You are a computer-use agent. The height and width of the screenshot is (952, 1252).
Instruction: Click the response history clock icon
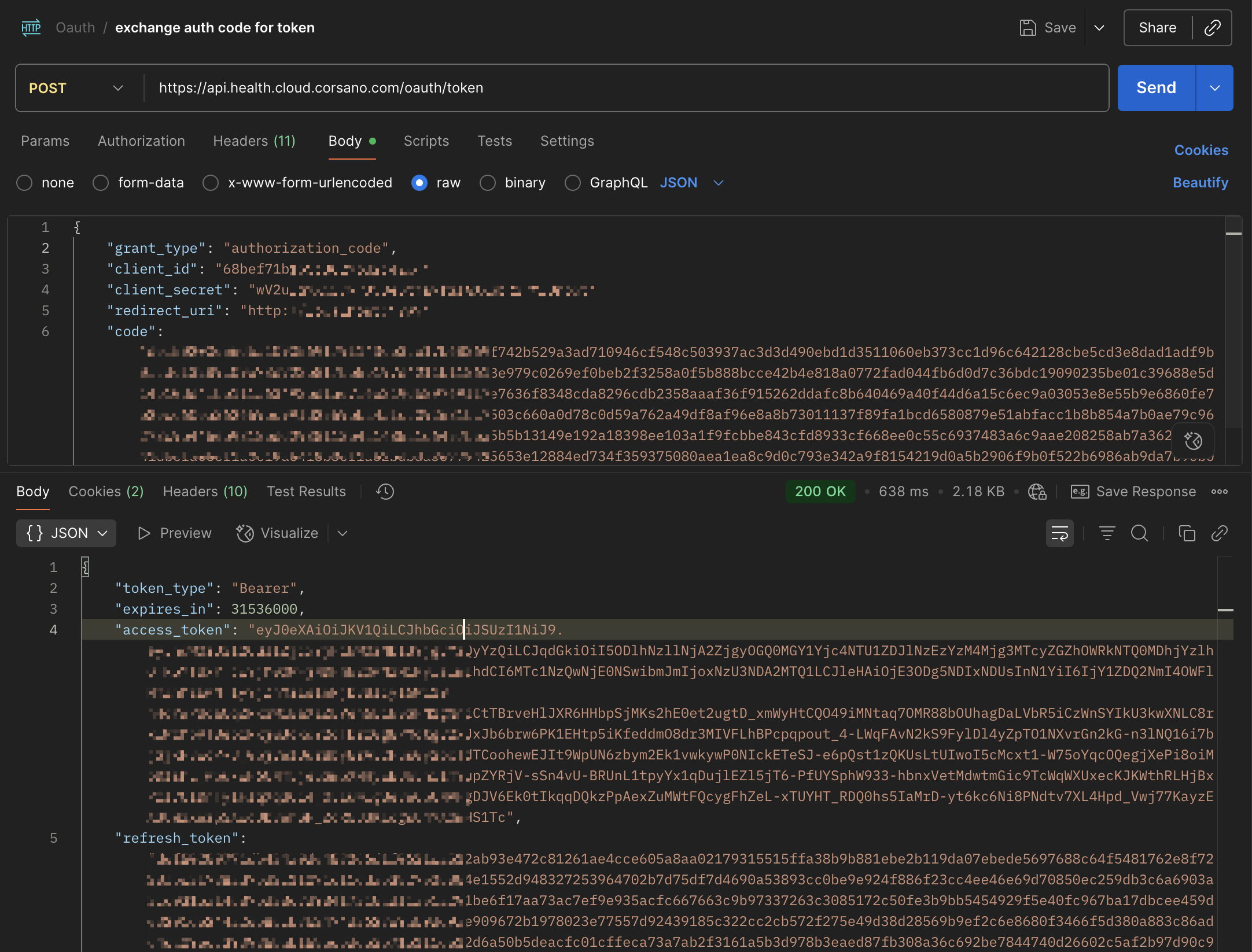[x=385, y=492]
